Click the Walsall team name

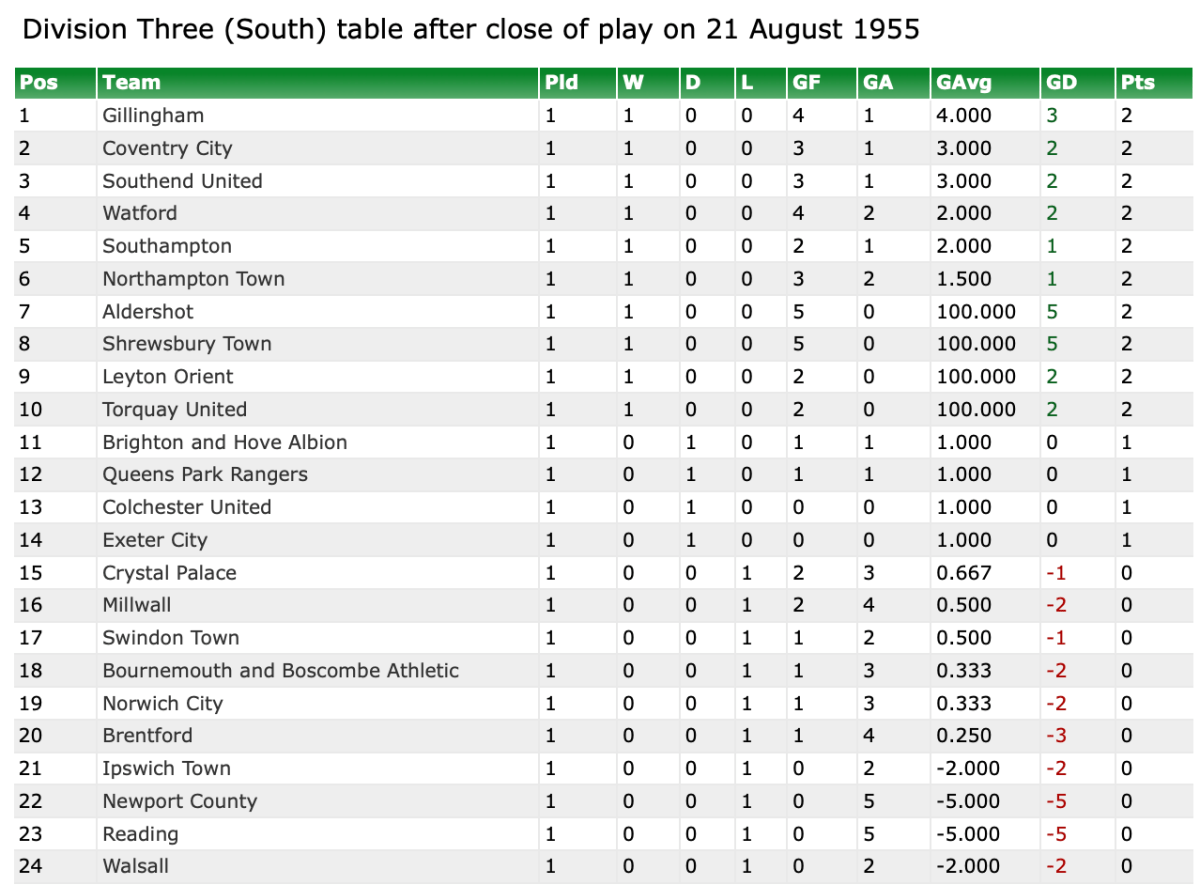[136, 867]
